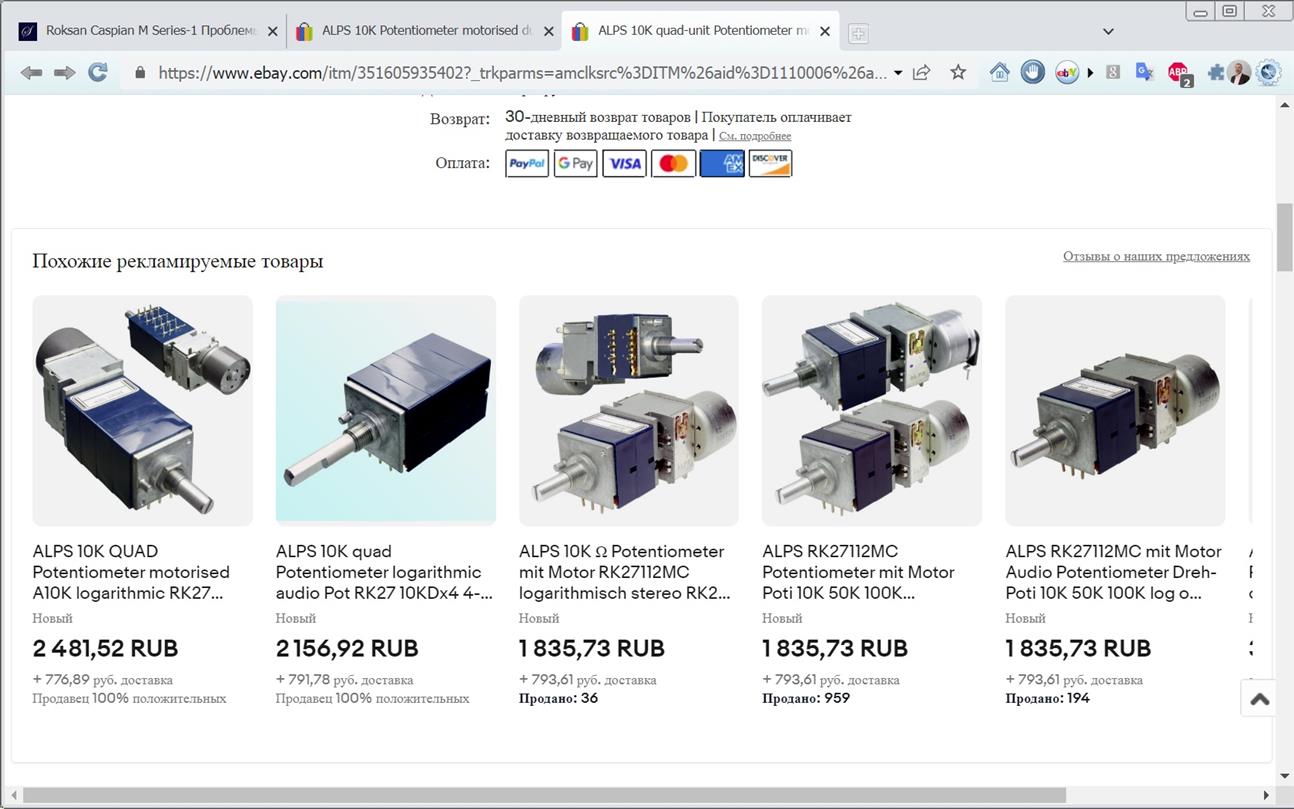Expand the hidden extensions arrow after eBay
This screenshot has width=1294, height=809.
(x=1090, y=73)
